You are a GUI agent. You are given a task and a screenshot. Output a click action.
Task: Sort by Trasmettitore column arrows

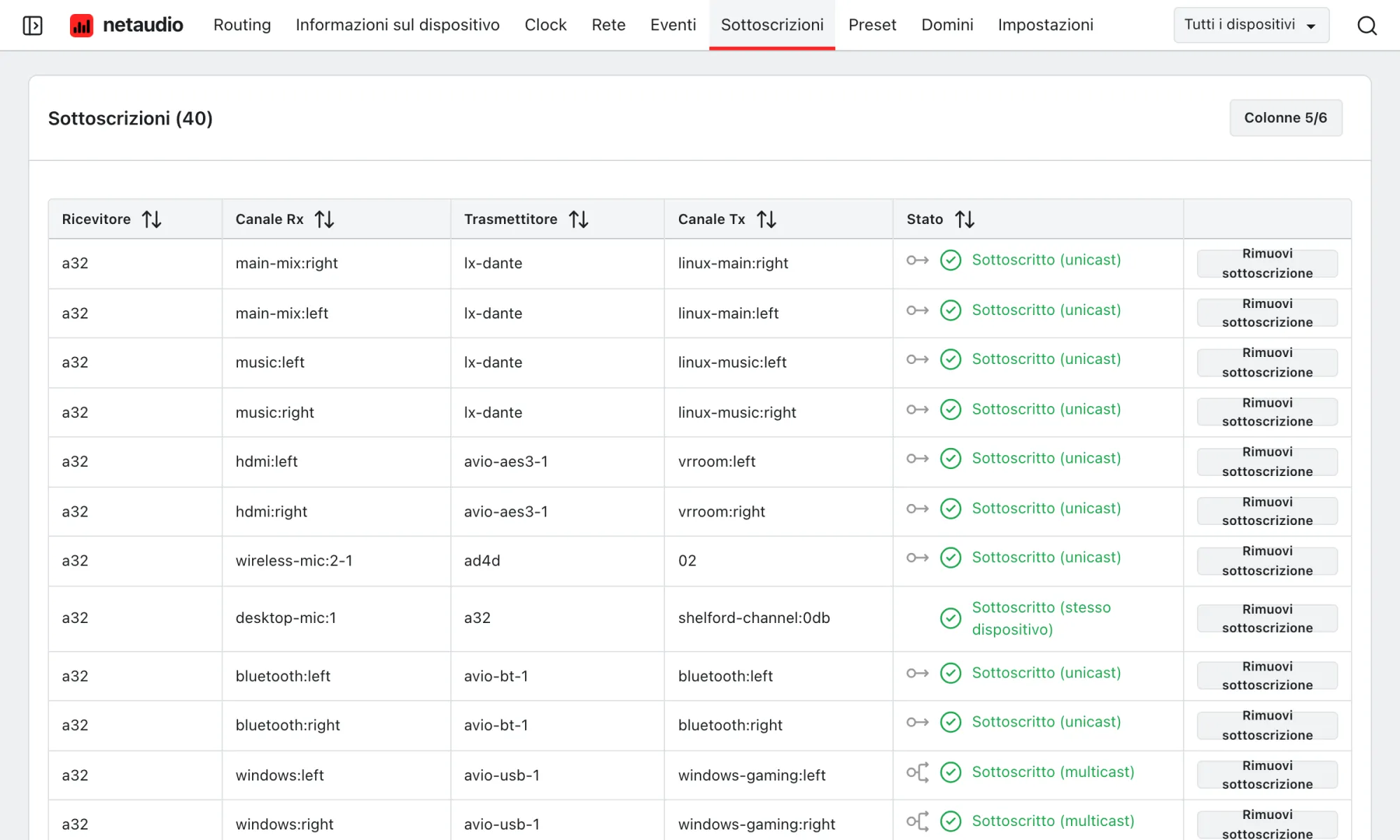578,219
